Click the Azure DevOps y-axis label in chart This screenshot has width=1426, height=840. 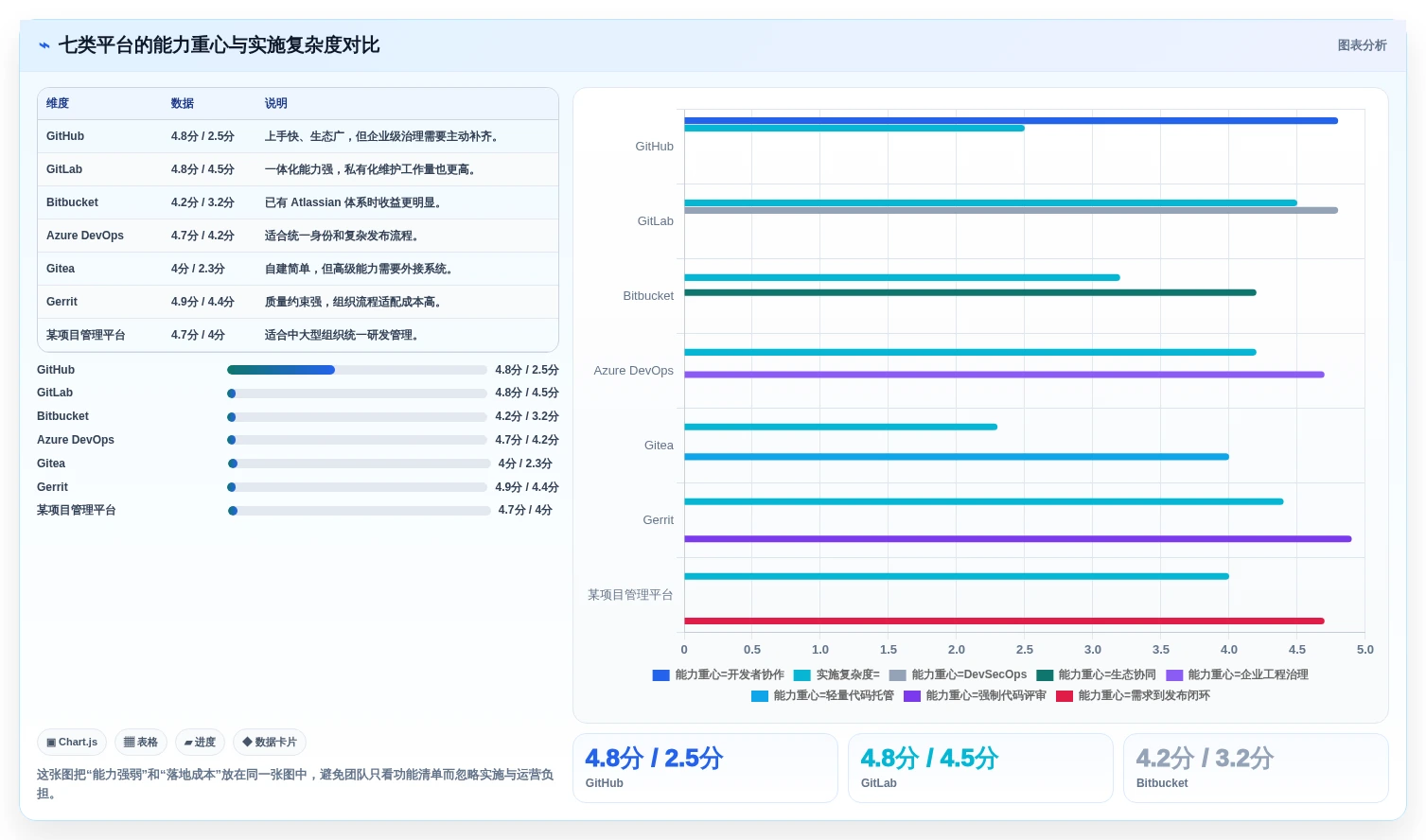coord(634,371)
